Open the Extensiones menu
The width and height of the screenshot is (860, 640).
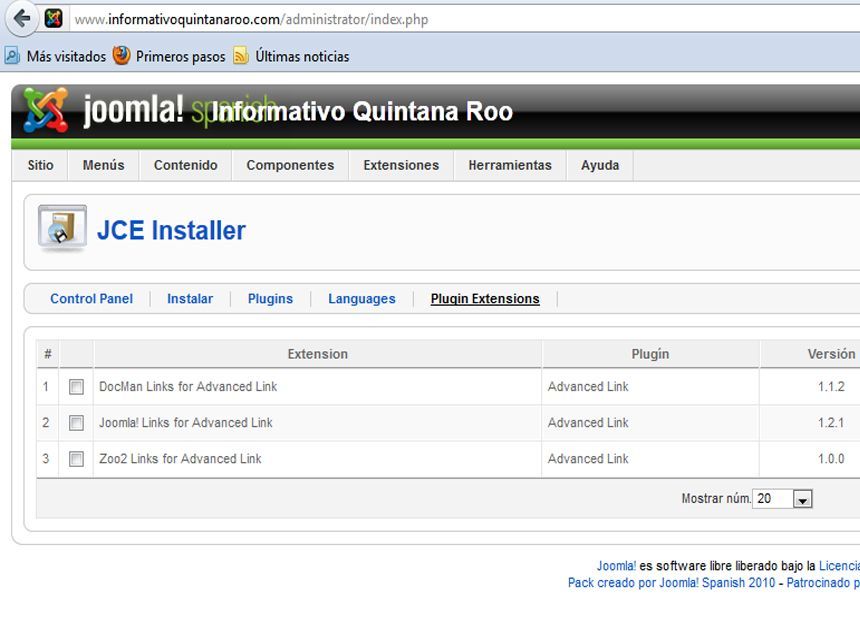pos(401,165)
